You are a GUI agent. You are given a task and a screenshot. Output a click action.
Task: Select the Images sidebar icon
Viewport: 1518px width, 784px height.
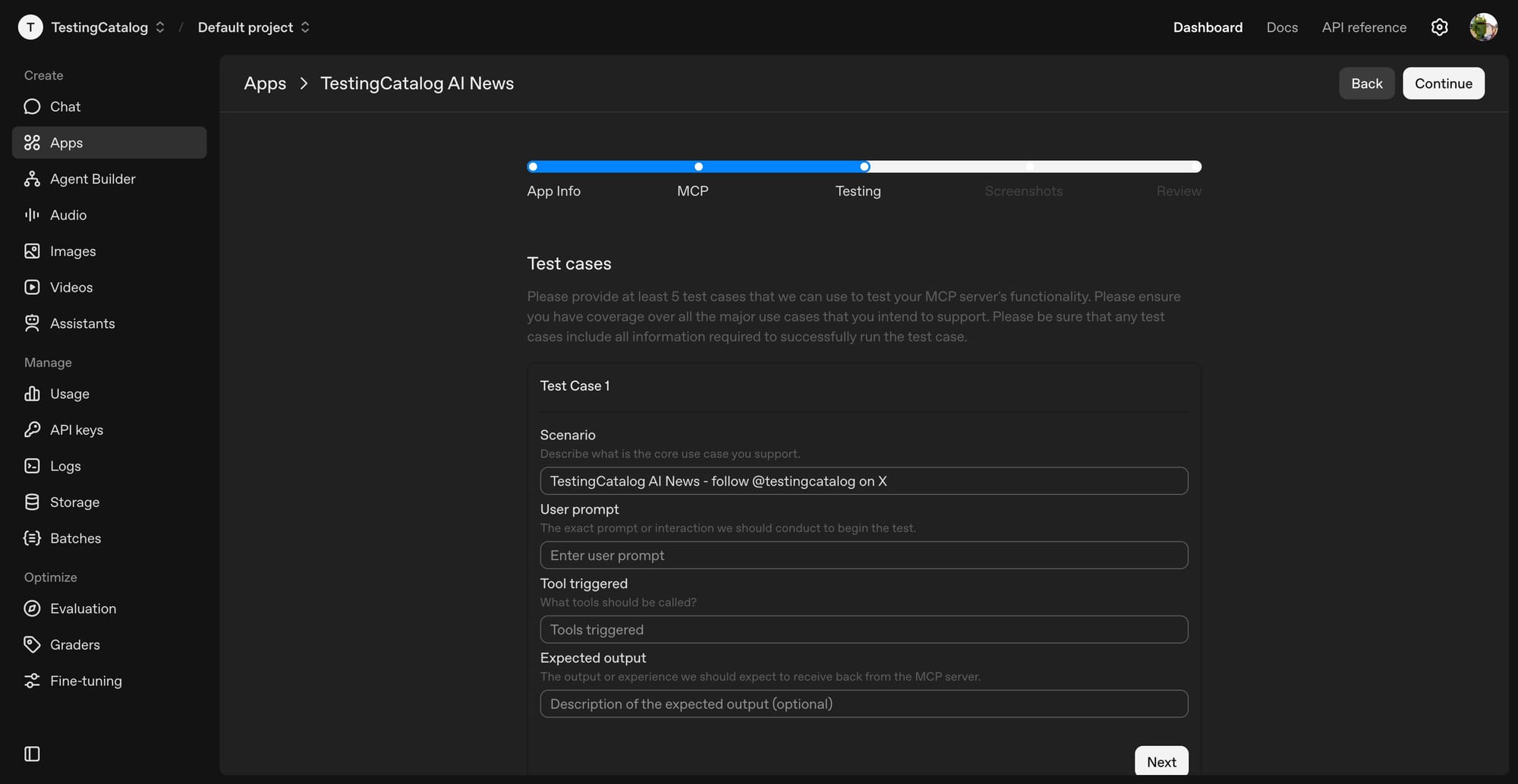click(x=31, y=250)
